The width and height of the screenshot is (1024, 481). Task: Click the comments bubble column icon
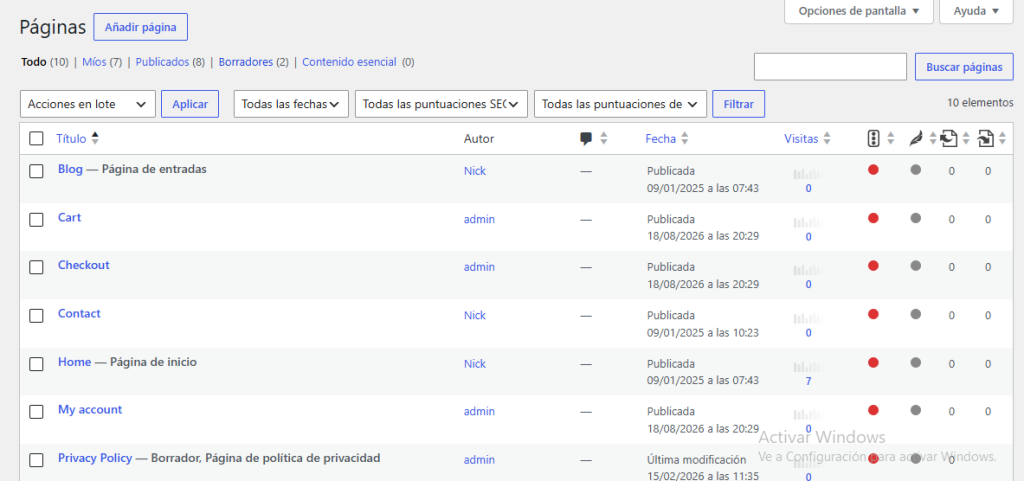coord(586,138)
